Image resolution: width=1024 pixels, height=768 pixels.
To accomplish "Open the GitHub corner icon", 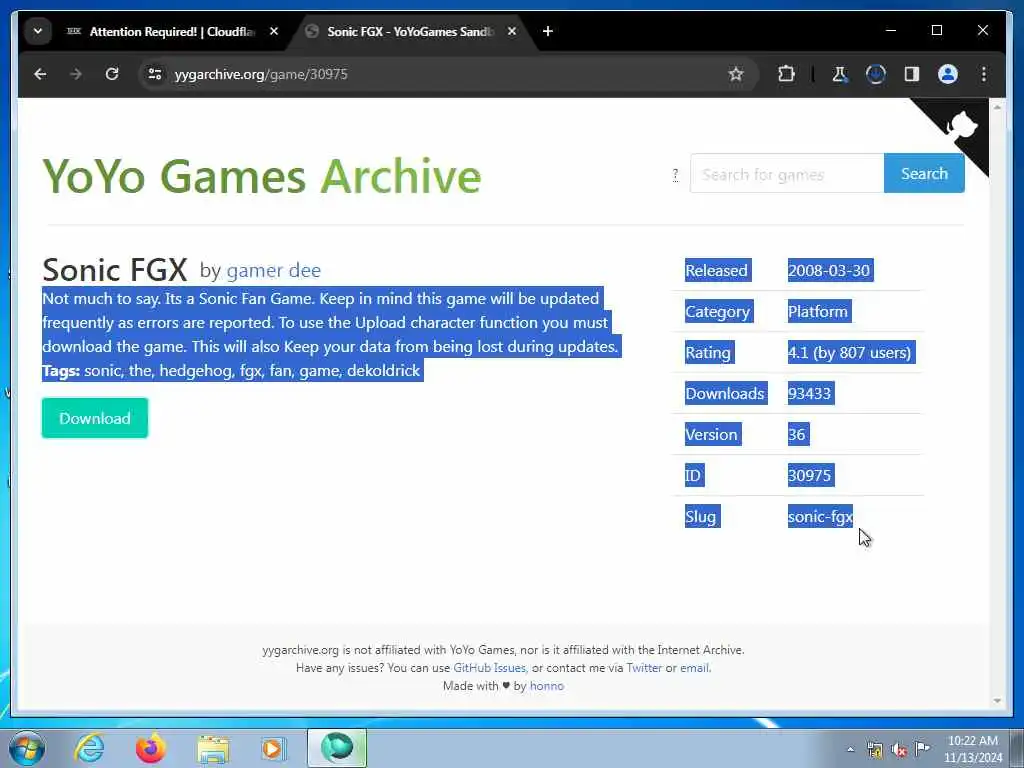I will click(961, 125).
